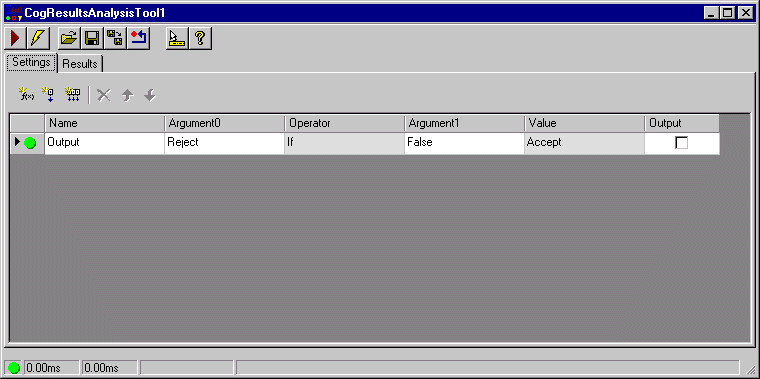
Task: Save the tool with floppy disk icon
Action: (x=92, y=38)
